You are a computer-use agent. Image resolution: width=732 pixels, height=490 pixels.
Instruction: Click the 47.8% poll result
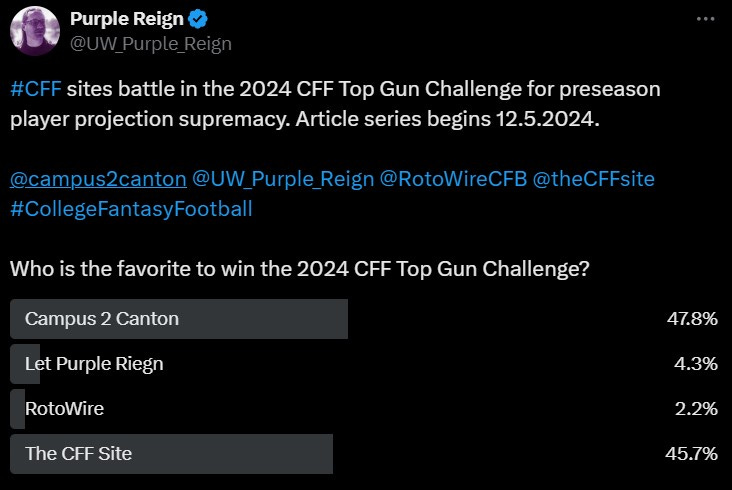click(x=692, y=319)
